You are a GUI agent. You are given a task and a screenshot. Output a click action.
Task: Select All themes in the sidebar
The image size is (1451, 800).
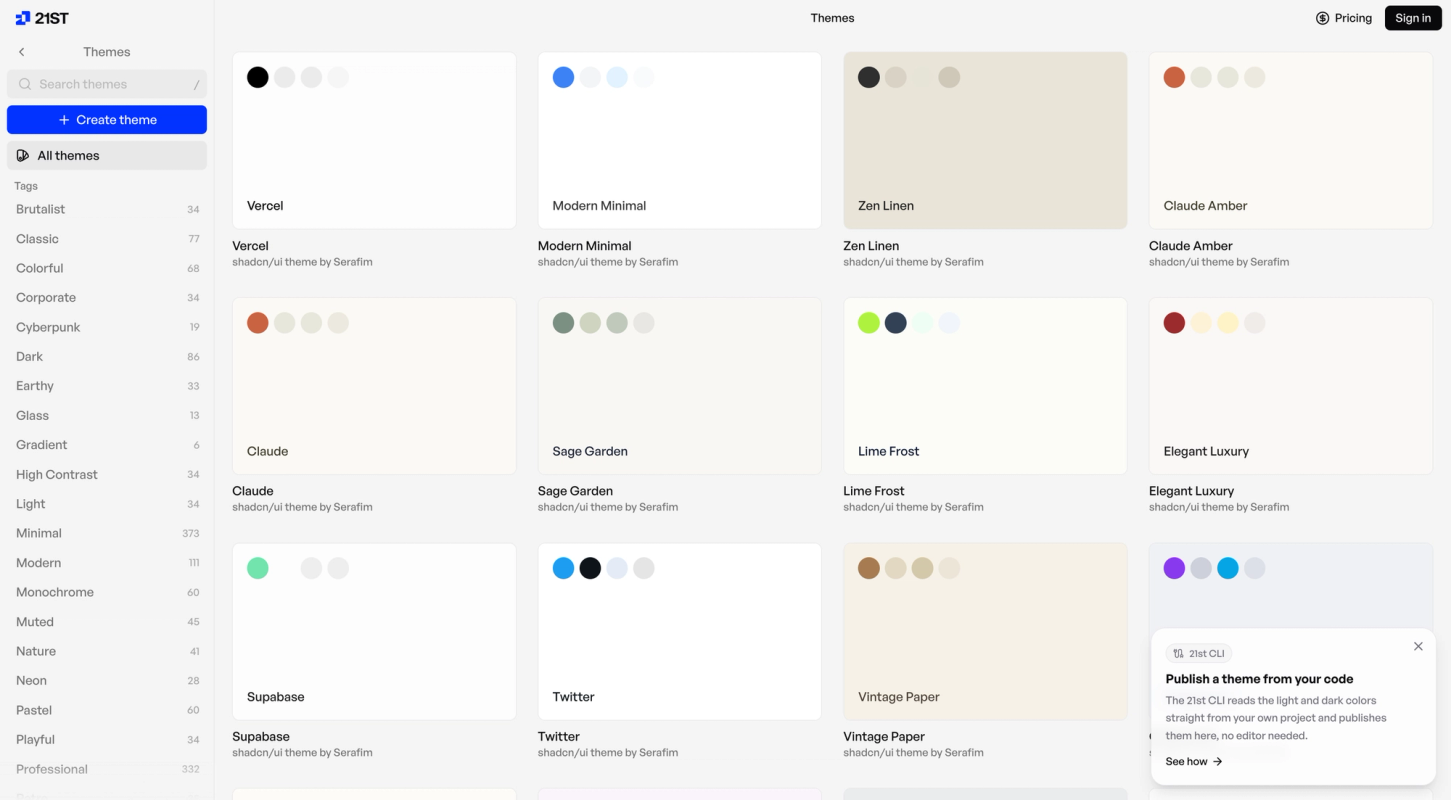pos(107,156)
